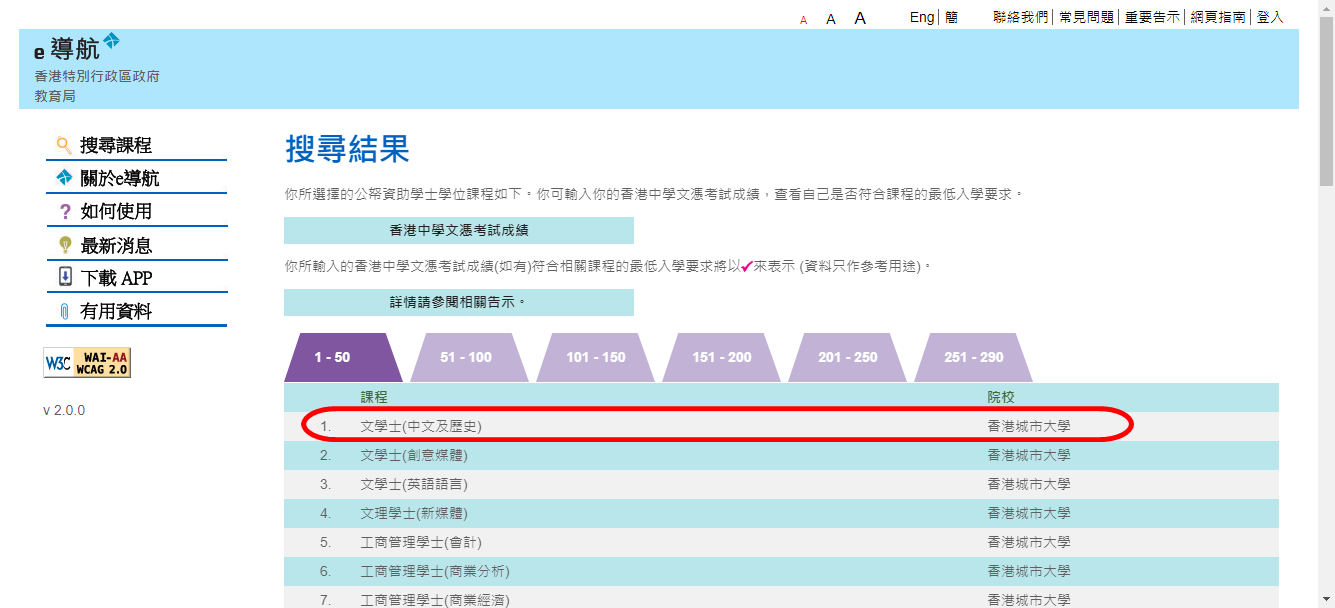Click the paperclip icon beside 有用資料
The width and height of the screenshot is (1335, 608).
click(65, 311)
